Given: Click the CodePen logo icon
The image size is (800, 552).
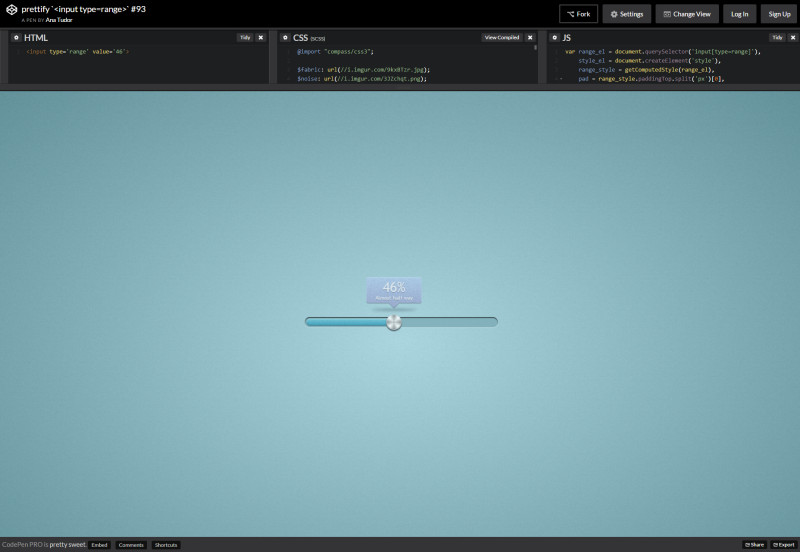Looking at the screenshot, I should pyautogui.click(x=11, y=13).
